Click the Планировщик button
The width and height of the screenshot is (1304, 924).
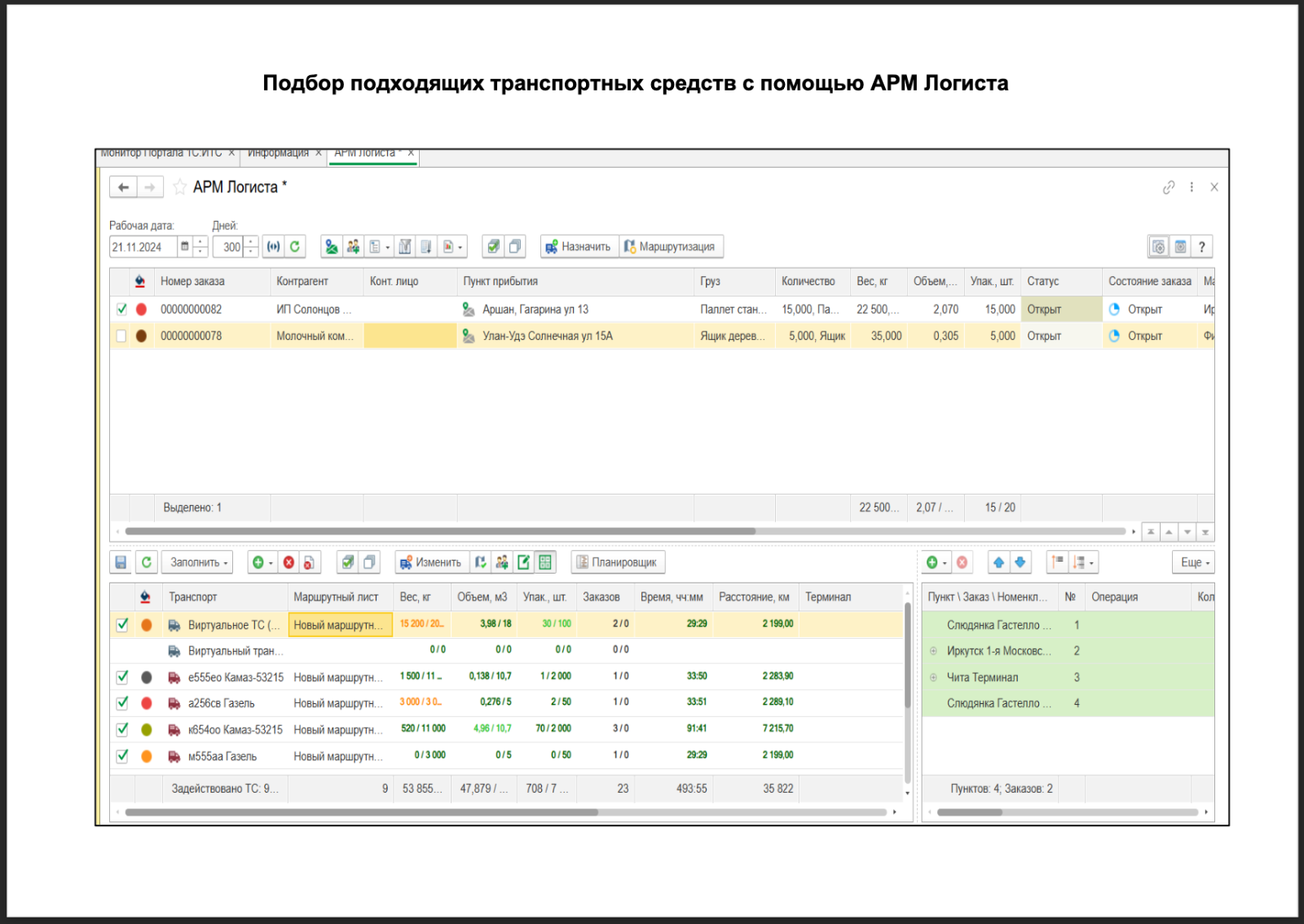click(617, 562)
